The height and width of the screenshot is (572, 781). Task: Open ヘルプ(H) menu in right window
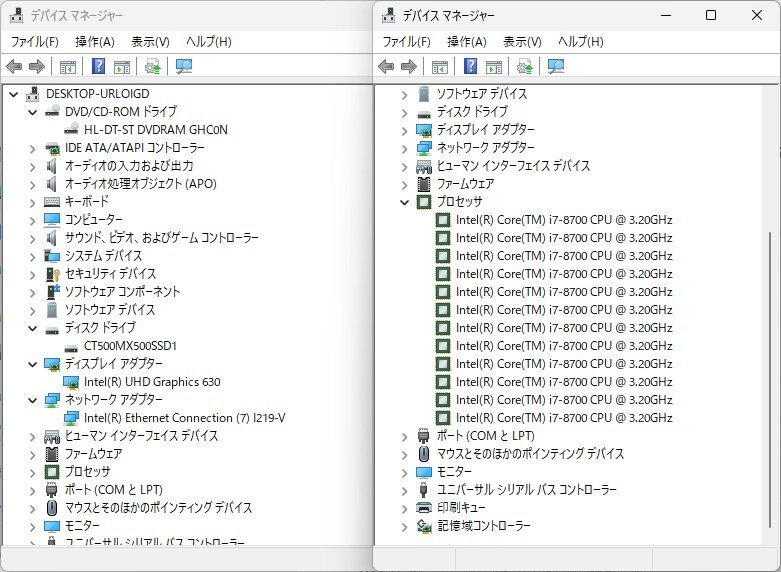(580, 42)
